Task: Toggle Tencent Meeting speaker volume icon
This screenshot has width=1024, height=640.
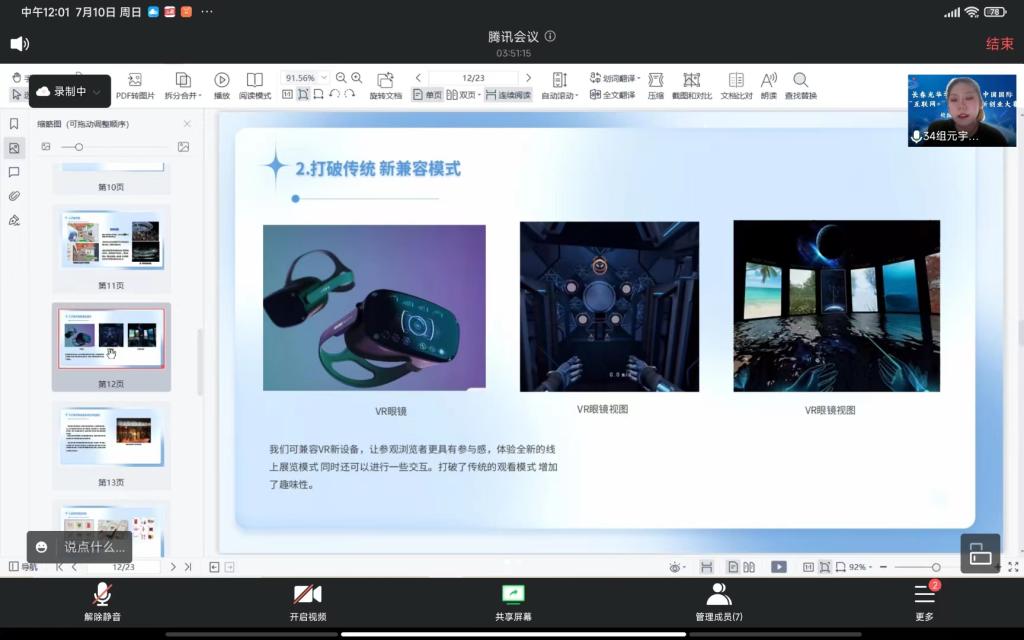Action: click(x=20, y=44)
